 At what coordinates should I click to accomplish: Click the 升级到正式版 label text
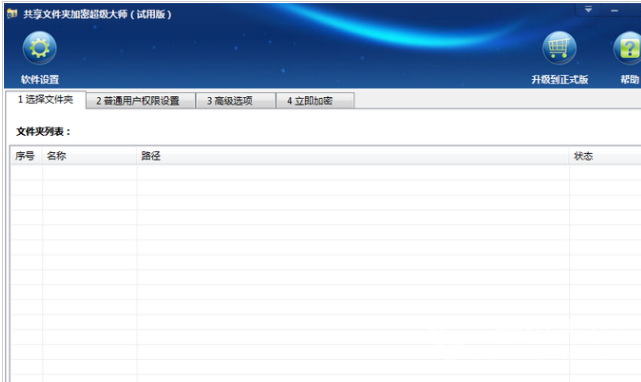coord(560,79)
